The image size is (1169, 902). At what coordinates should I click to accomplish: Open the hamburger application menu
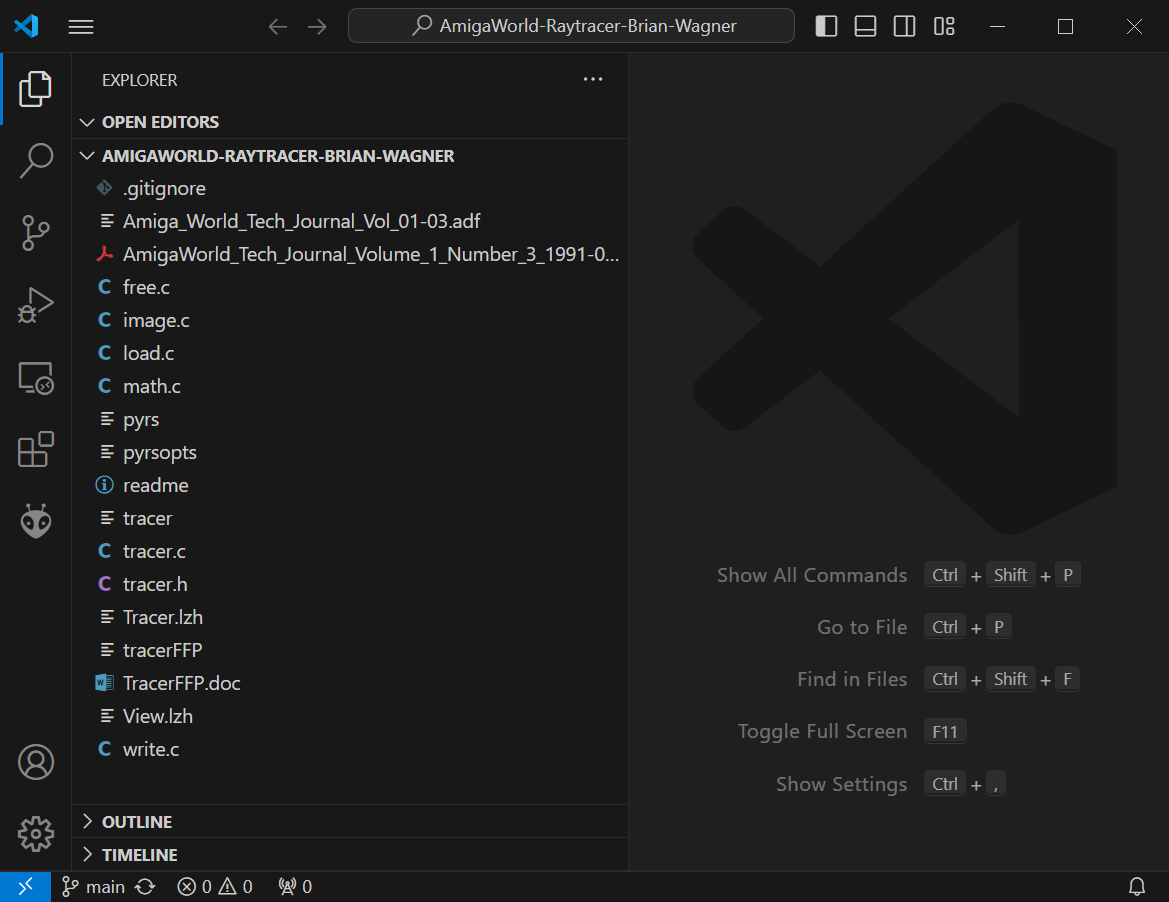81,27
